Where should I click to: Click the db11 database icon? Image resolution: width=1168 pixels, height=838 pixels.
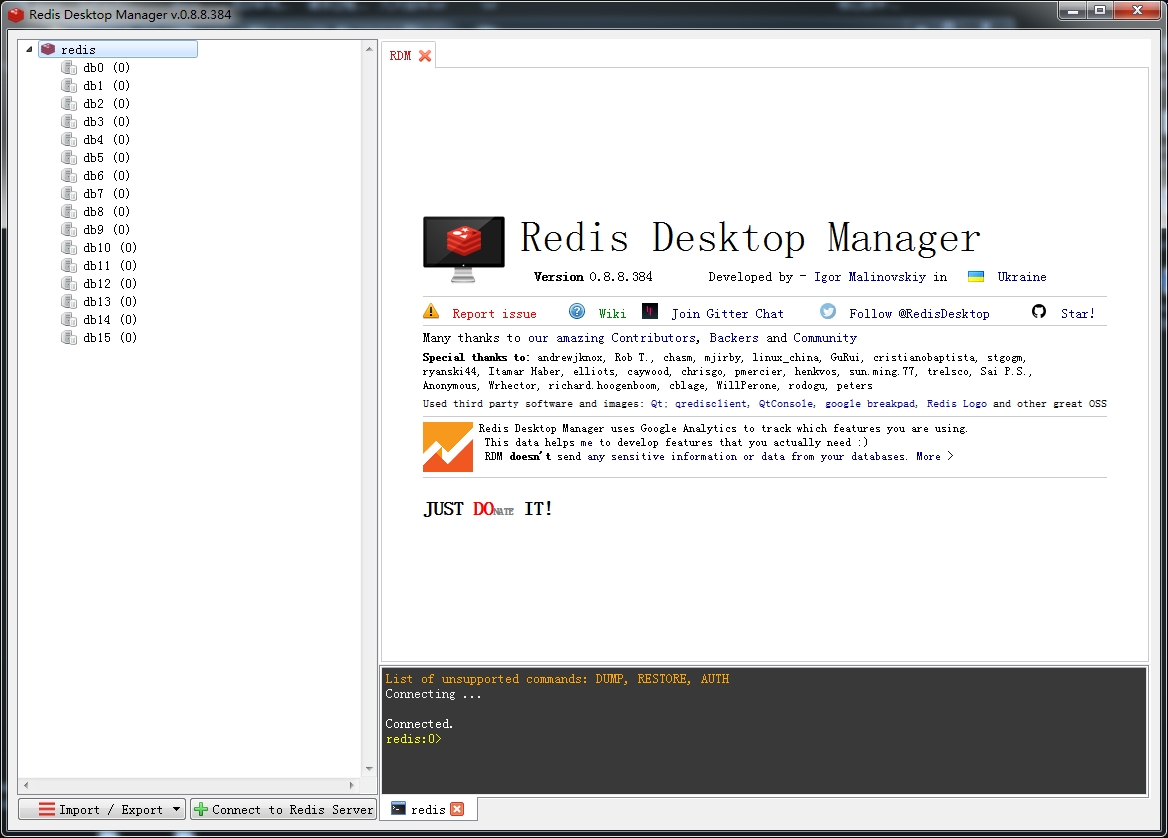(69, 266)
